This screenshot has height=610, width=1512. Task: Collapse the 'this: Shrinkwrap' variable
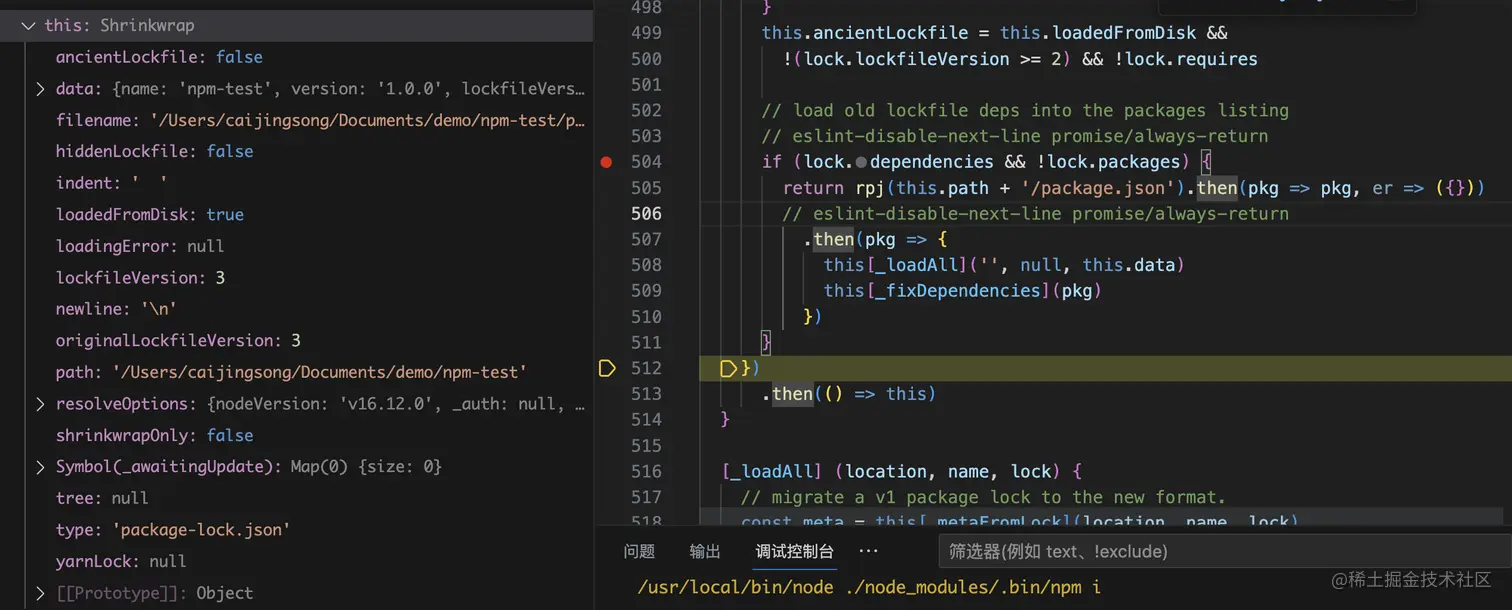point(28,25)
